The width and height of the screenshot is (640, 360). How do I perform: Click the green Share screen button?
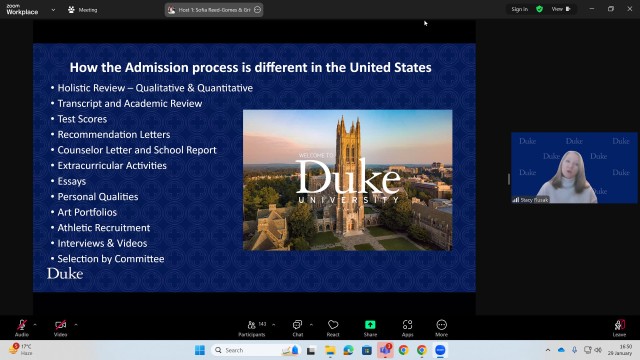coord(370,328)
